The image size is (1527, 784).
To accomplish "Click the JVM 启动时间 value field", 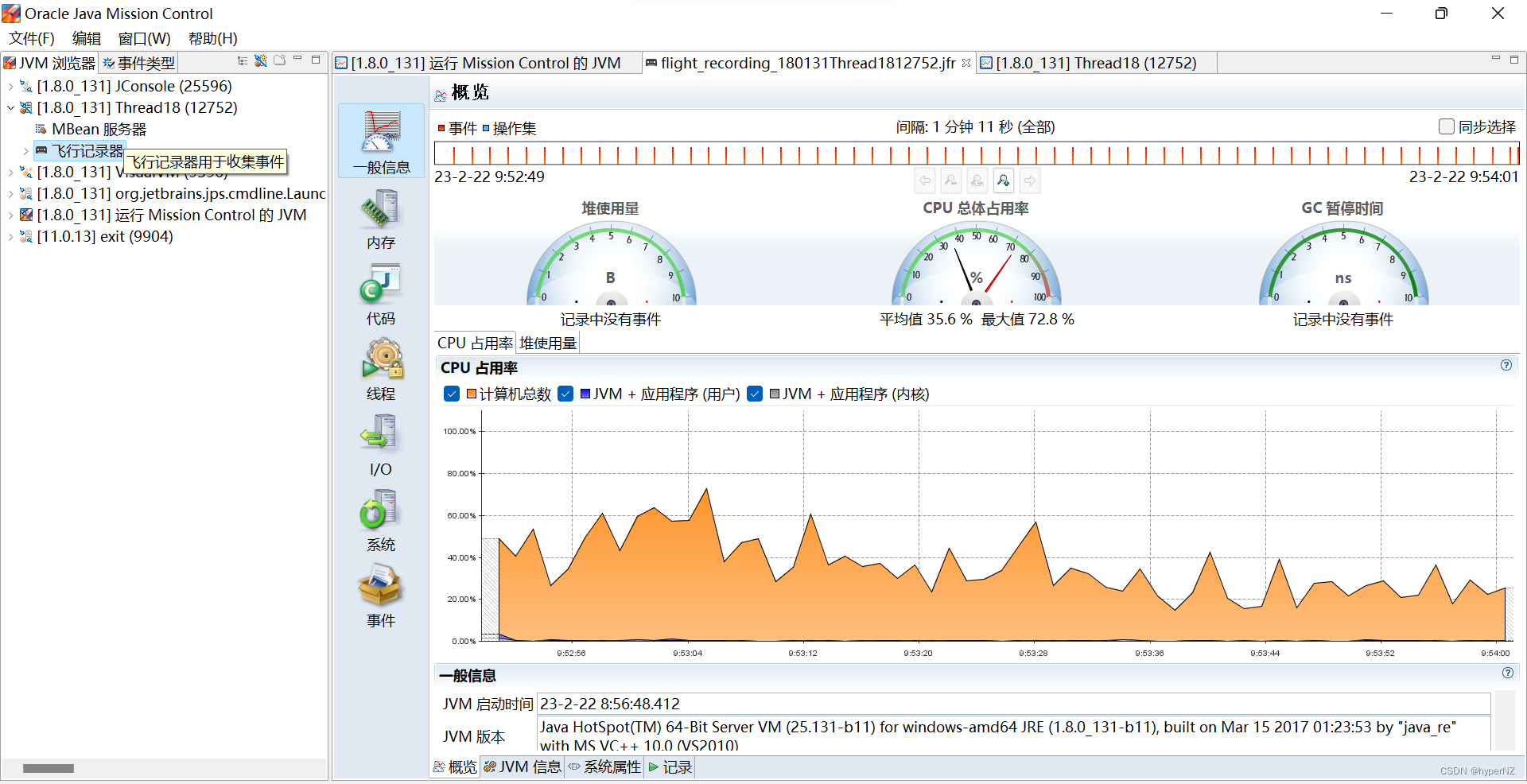I will [x=1013, y=704].
